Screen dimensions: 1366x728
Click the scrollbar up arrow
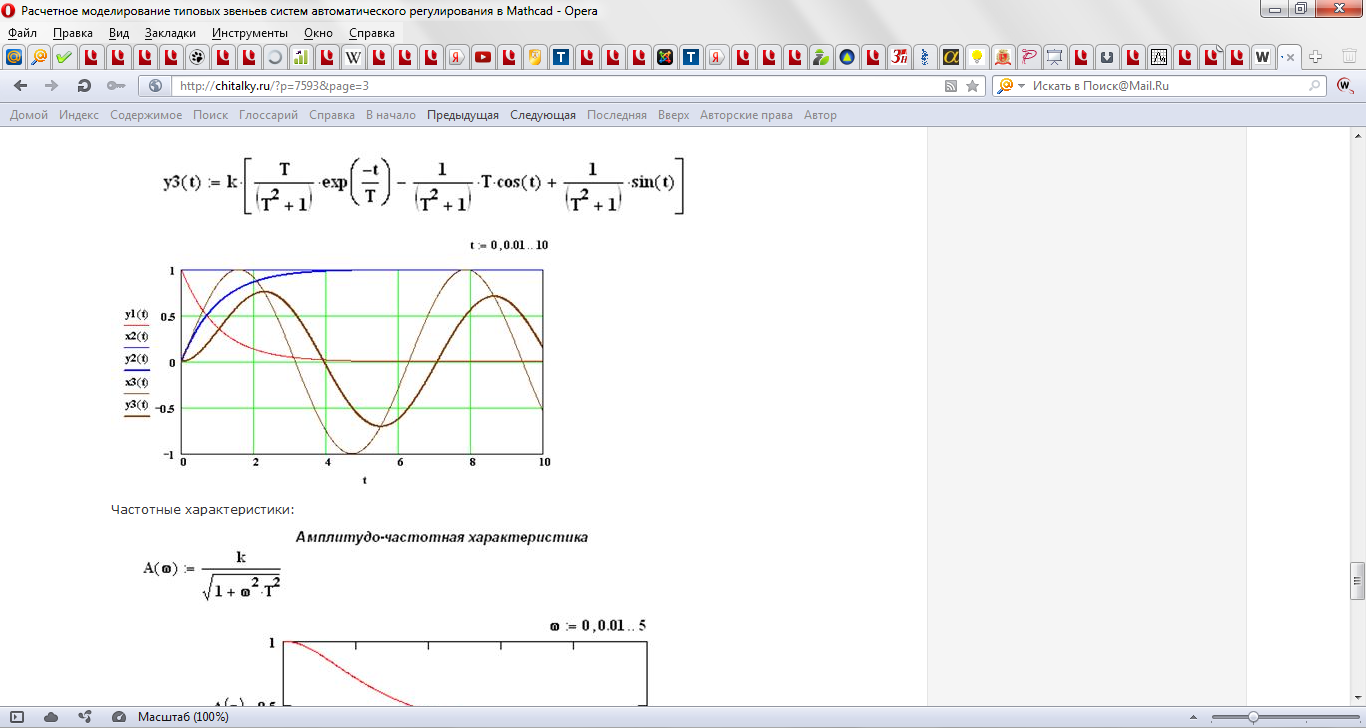pyautogui.click(x=1358, y=135)
